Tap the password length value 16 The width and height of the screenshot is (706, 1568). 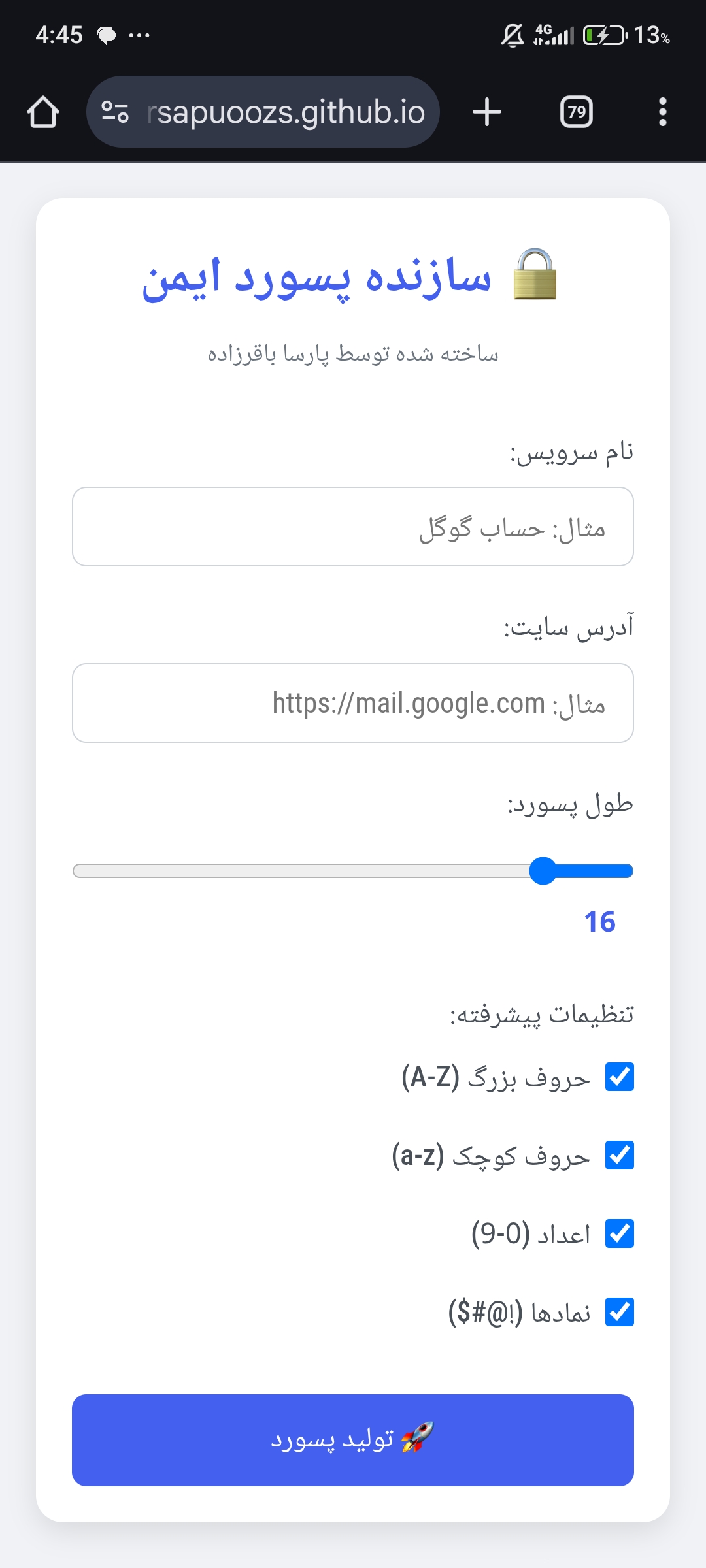pyautogui.click(x=599, y=922)
